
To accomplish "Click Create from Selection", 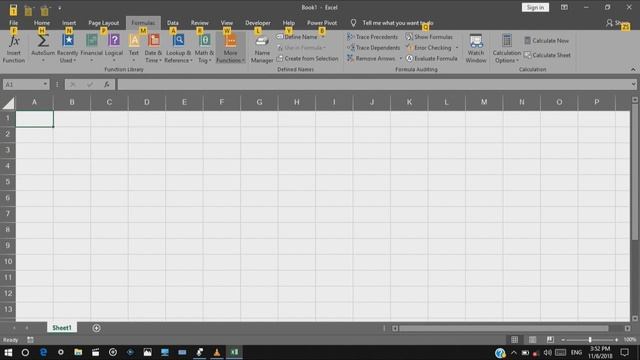I will click(307, 58).
